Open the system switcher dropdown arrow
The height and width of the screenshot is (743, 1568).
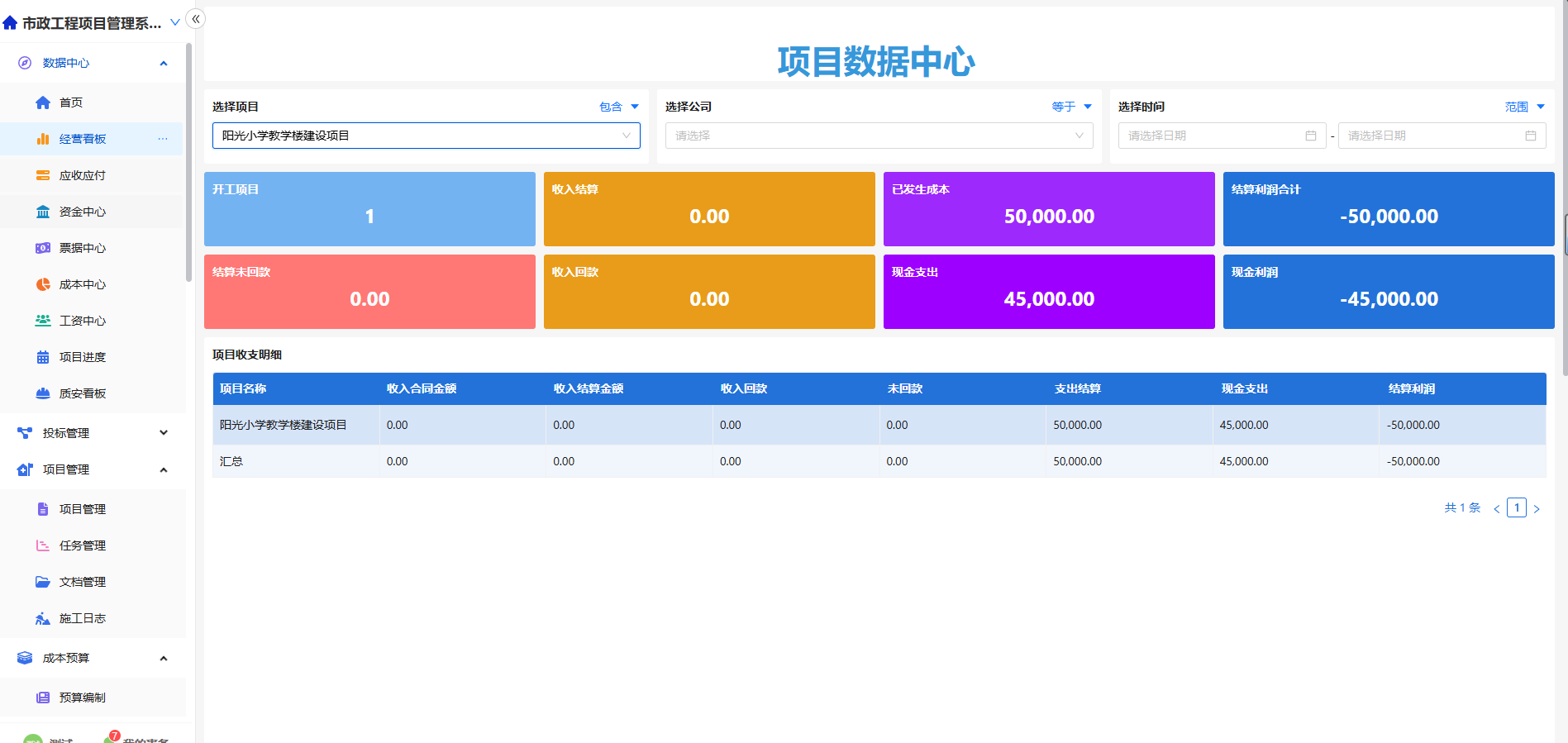175,22
